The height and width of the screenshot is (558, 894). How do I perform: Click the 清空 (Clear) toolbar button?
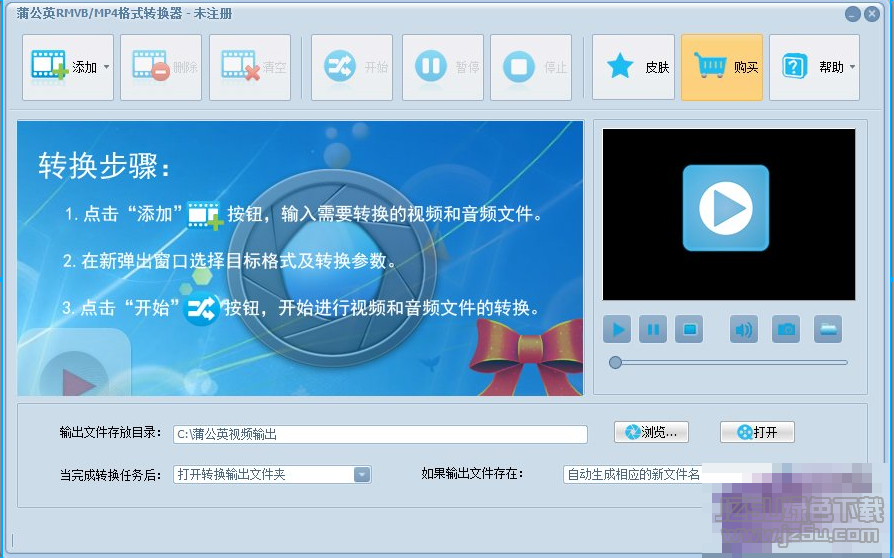pyautogui.click(x=250, y=67)
